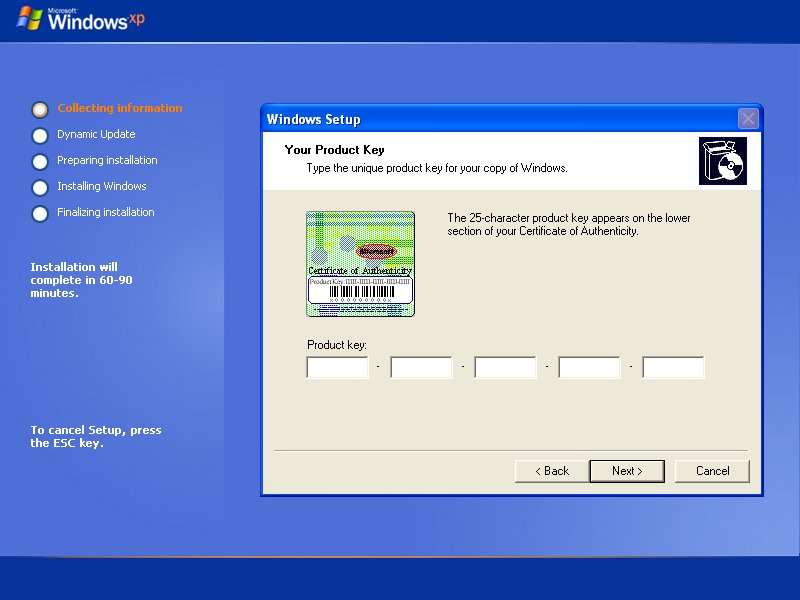Click the 'Installing Windows' label

click(x=102, y=186)
